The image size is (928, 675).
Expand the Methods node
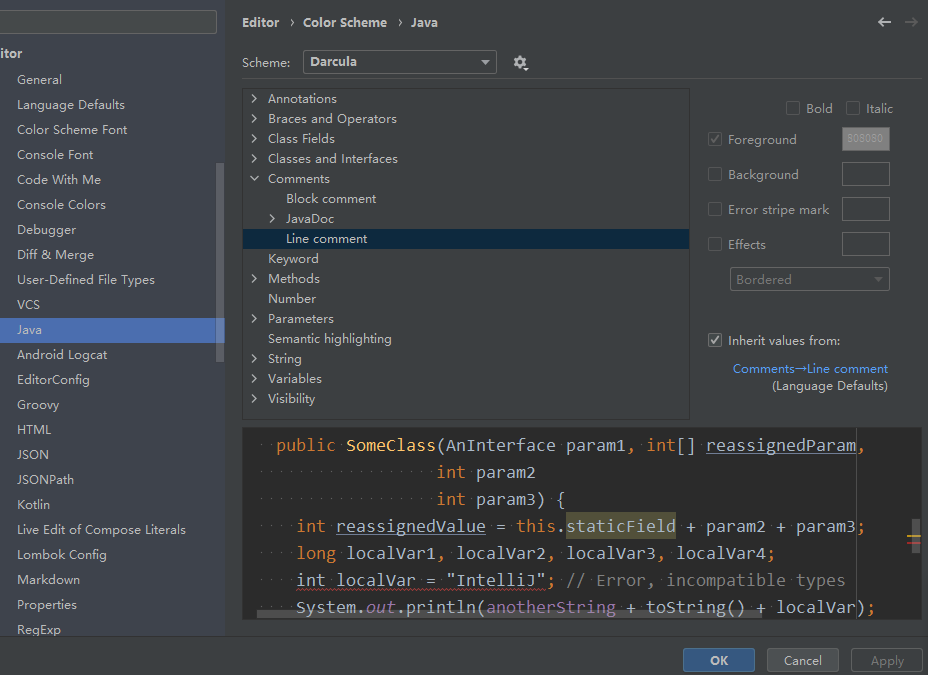(x=254, y=278)
